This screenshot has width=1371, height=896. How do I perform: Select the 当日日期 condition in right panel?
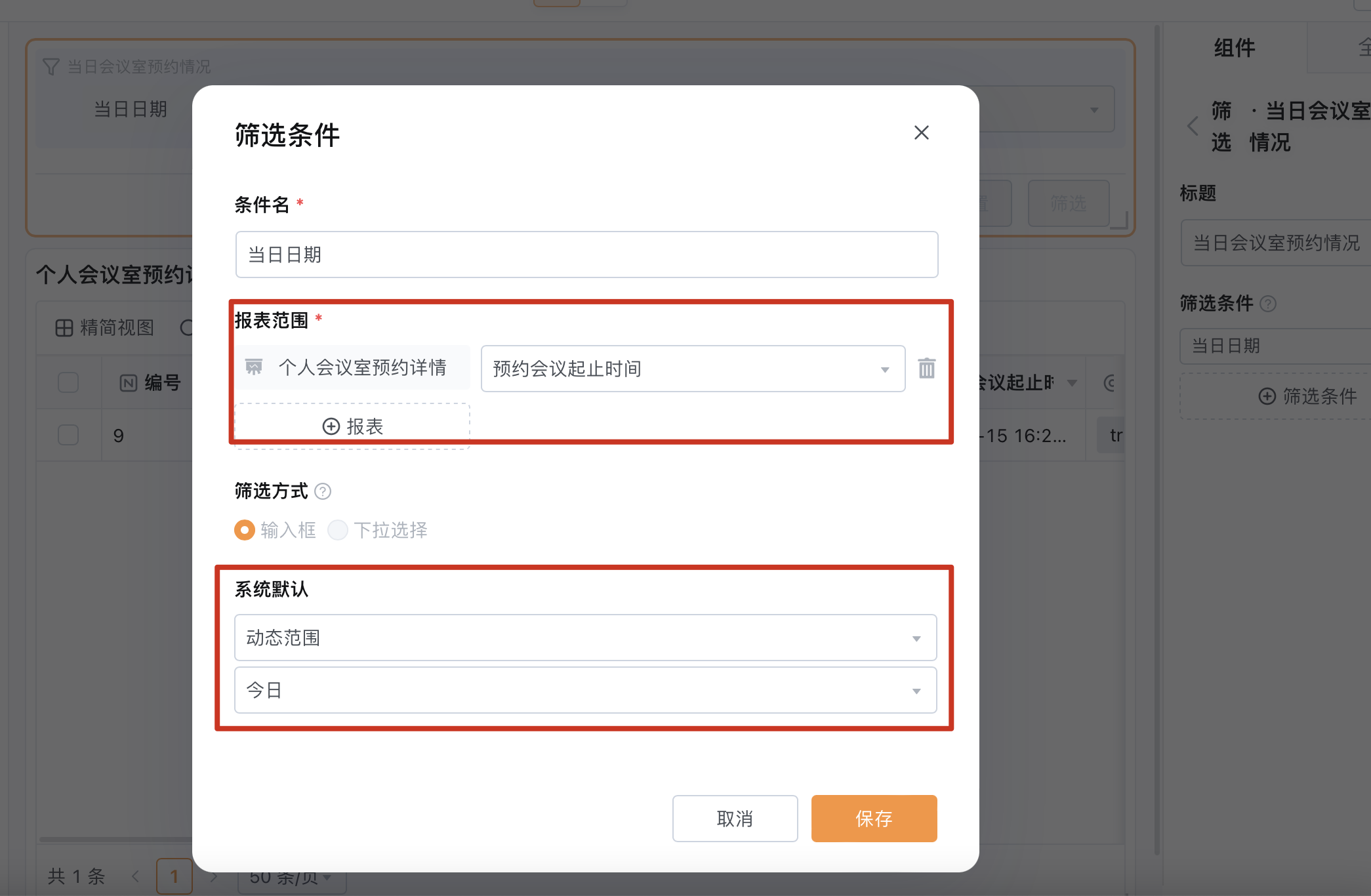point(1276,346)
